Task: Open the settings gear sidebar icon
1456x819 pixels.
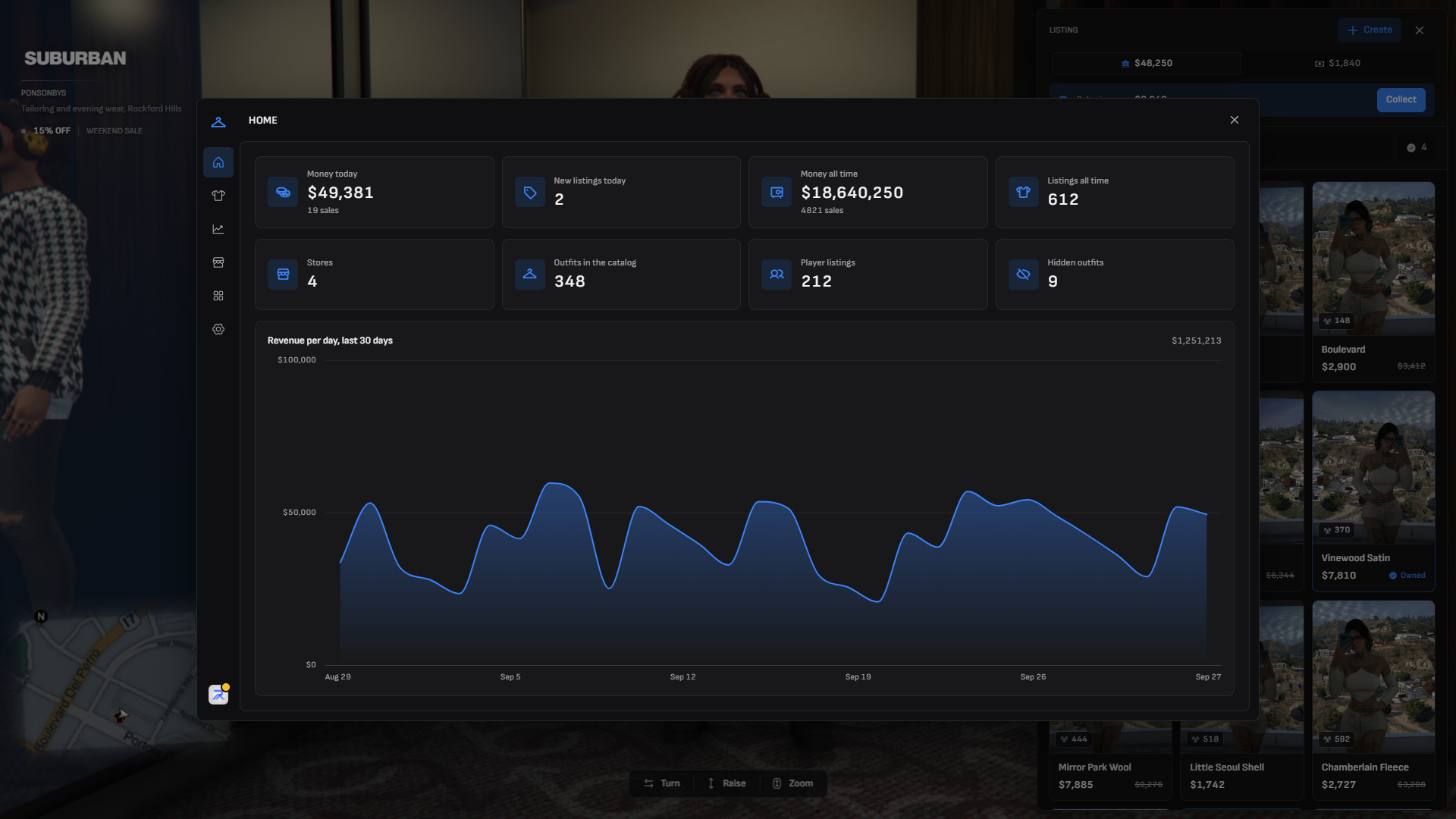Action: (x=218, y=329)
